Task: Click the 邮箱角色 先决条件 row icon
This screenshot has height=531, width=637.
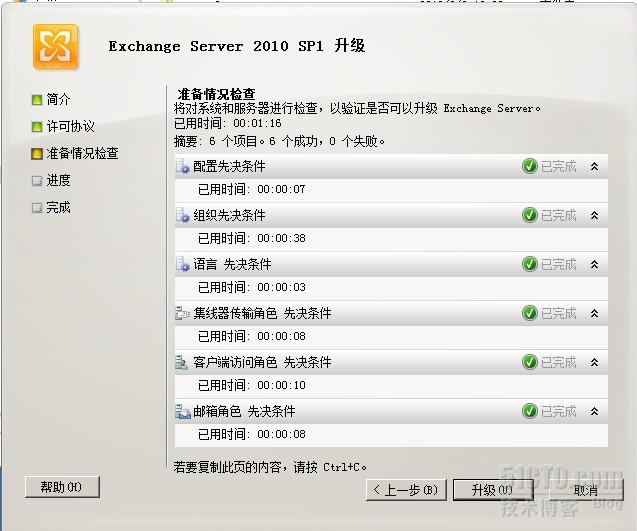Action: (x=183, y=412)
